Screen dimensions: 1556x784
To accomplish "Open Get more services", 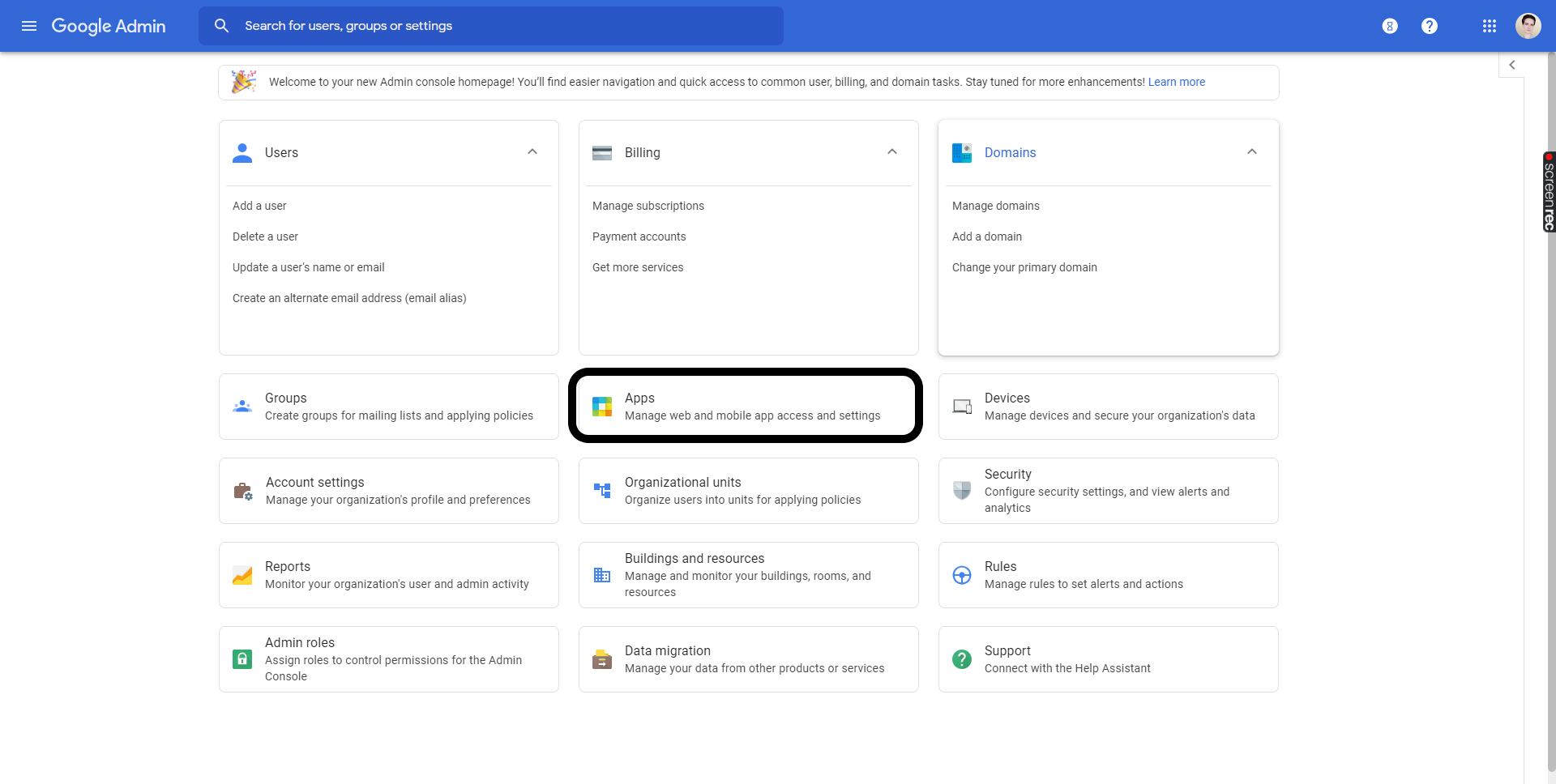I will (638, 267).
